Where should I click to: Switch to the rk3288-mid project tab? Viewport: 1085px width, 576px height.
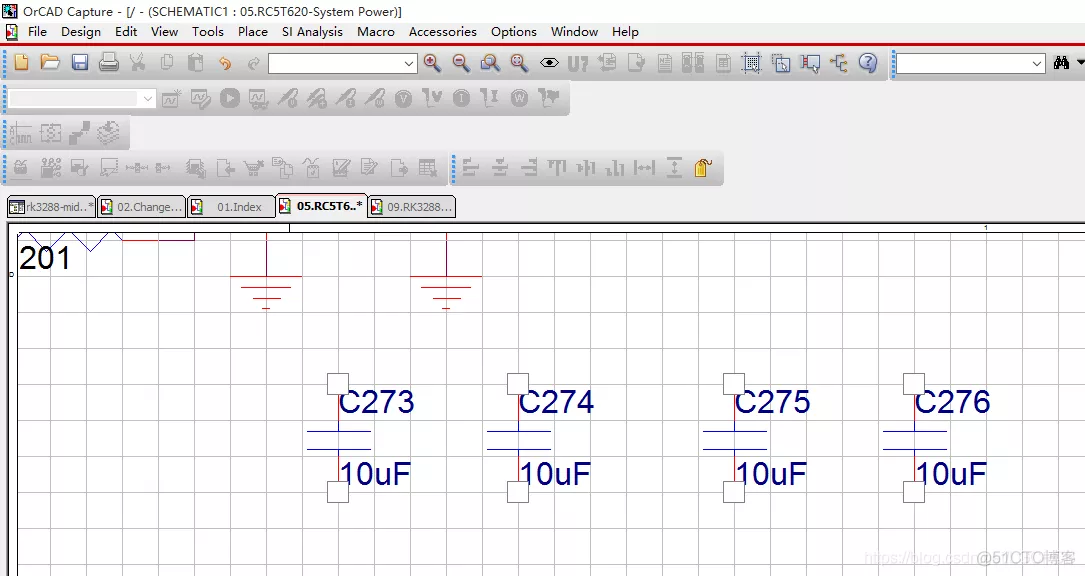pyautogui.click(x=51, y=207)
